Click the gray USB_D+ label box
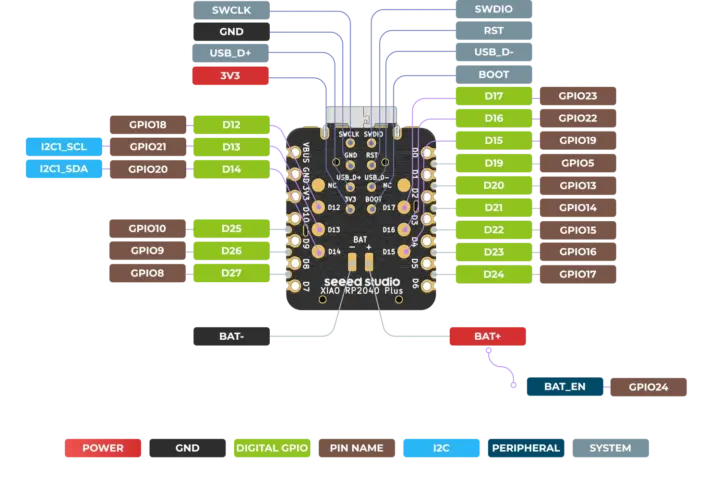Image resolution: width=720 pixels, height=479 pixels. pos(231,53)
